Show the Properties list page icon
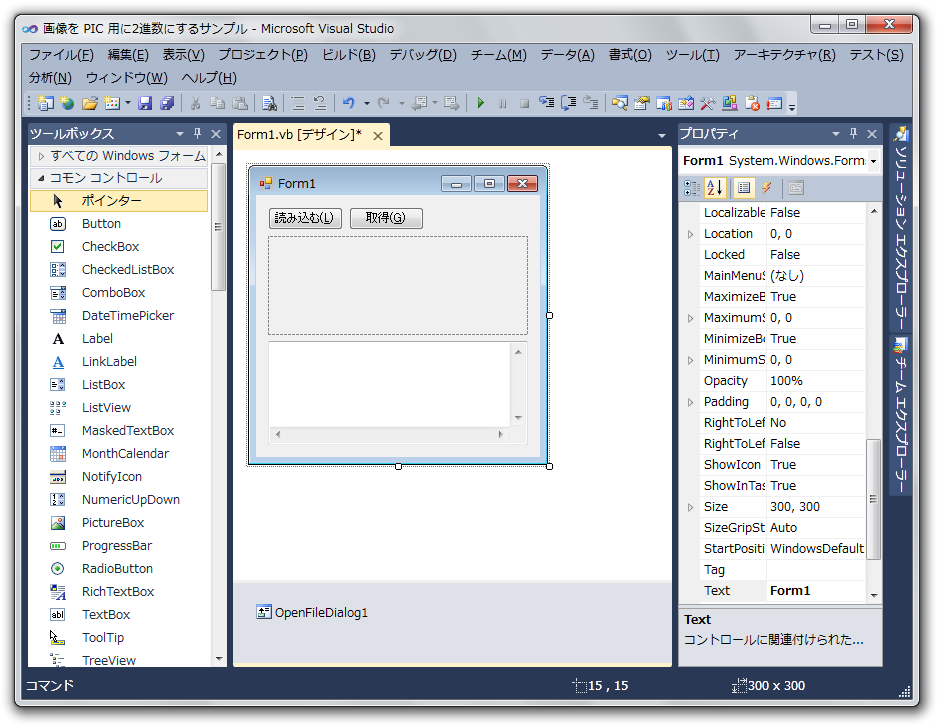Image resolution: width=938 pixels, height=725 pixels. point(744,188)
